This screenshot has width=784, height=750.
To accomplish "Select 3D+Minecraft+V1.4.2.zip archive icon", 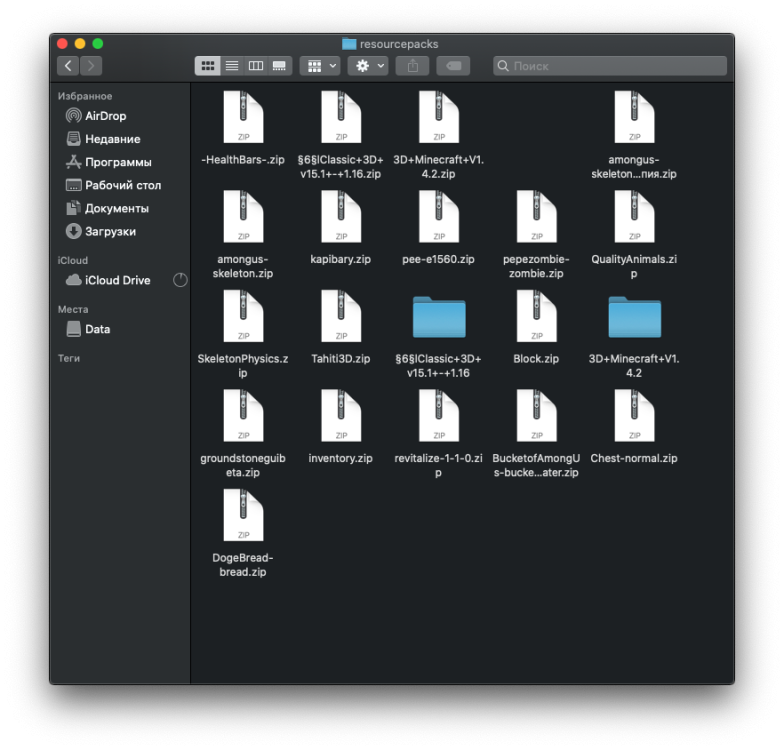I will [438, 117].
